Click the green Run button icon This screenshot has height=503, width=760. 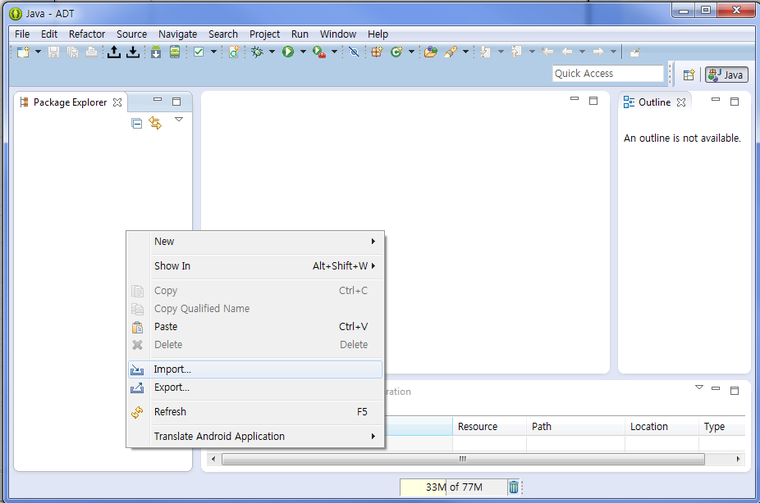point(288,52)
